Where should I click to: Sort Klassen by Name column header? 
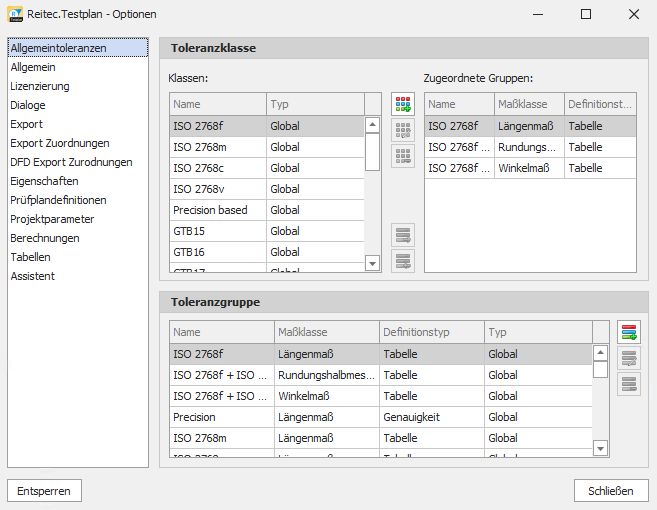(x=218, y=104)
